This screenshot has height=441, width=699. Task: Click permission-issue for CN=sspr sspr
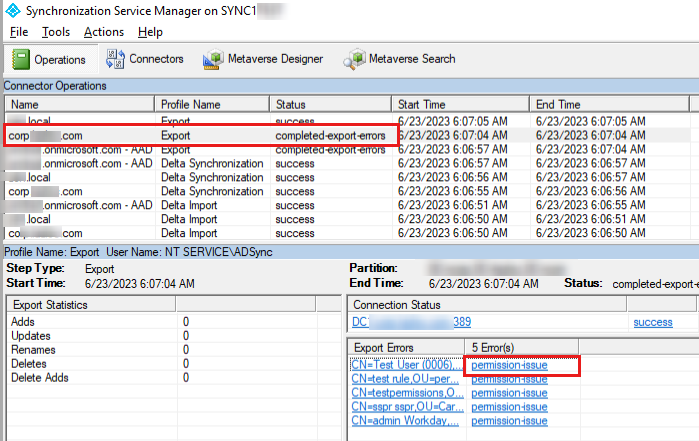click(509, 407)
